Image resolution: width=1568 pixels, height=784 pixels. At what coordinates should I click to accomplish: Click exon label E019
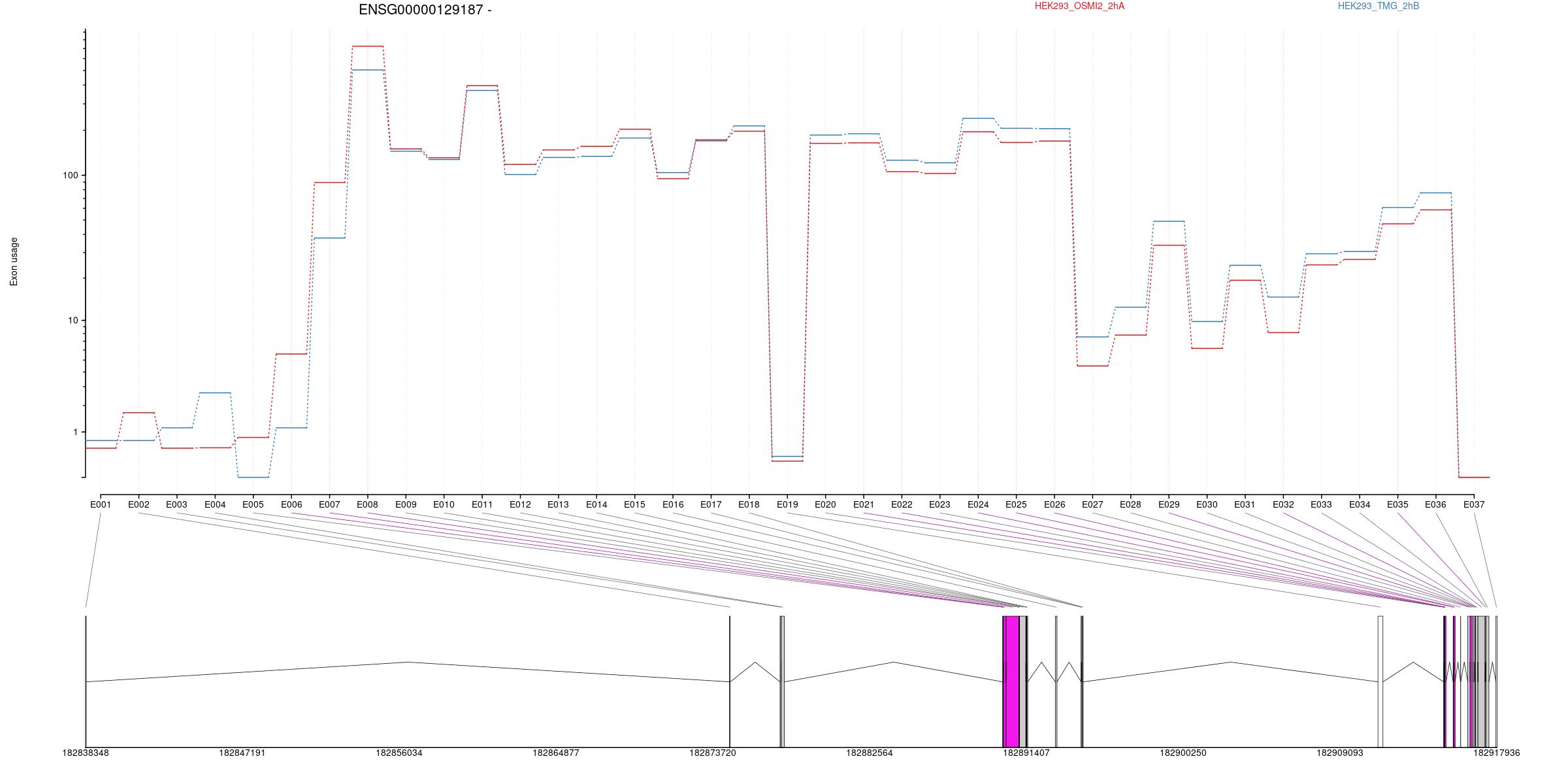pyautogui.click(x=787, y=504)
